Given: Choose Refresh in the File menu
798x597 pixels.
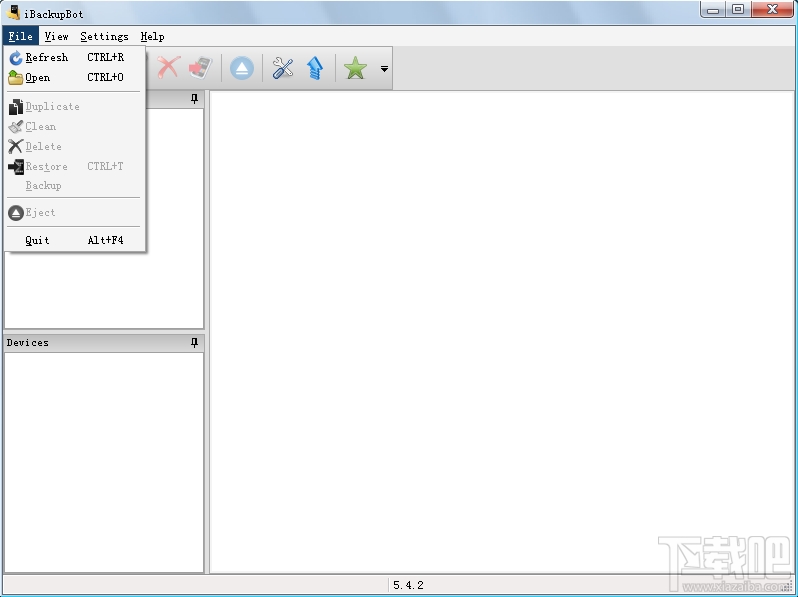Looking at the screenshot, I should tap(74, 58).
